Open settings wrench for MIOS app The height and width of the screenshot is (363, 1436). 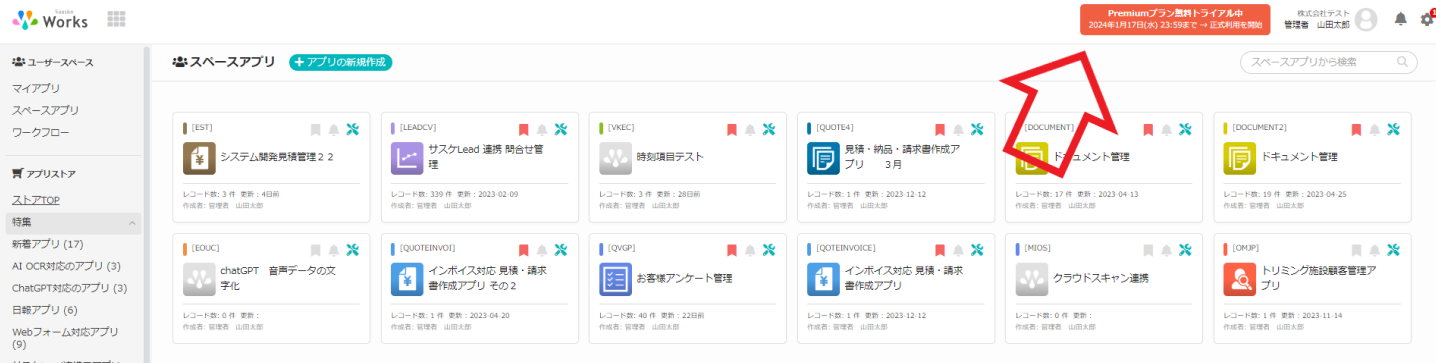pos(1185,249)
